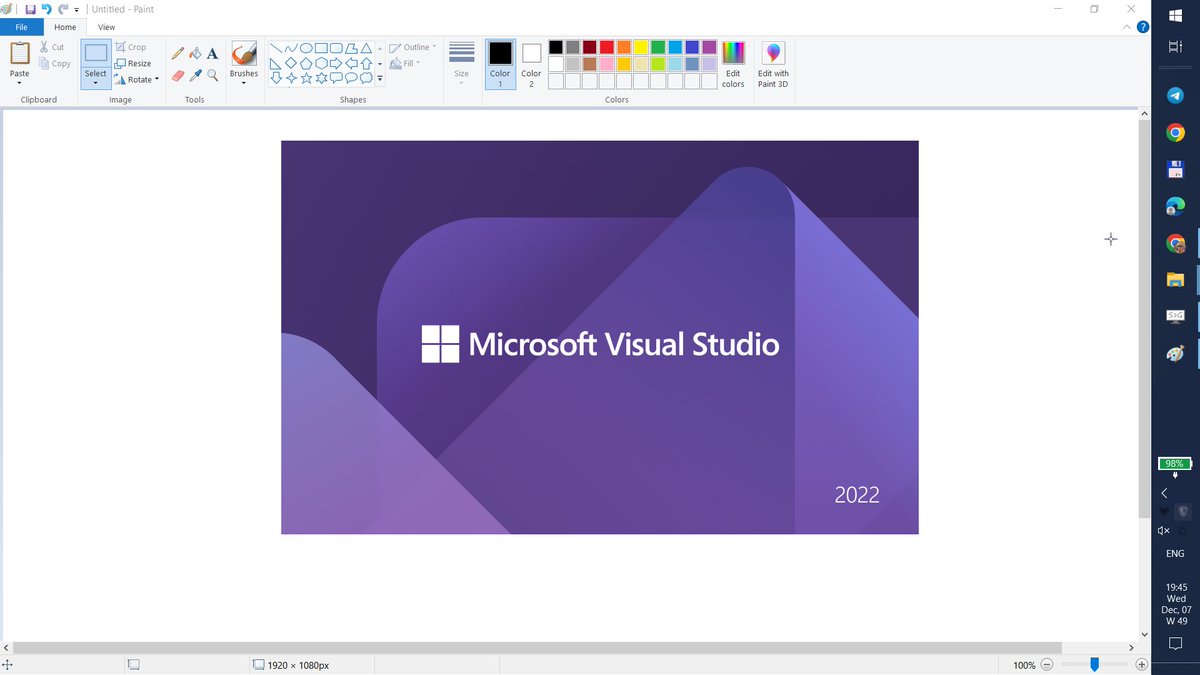Pick the yellow color swatch
Viewport: 1200px width, 675px height.
click(641, 47)
